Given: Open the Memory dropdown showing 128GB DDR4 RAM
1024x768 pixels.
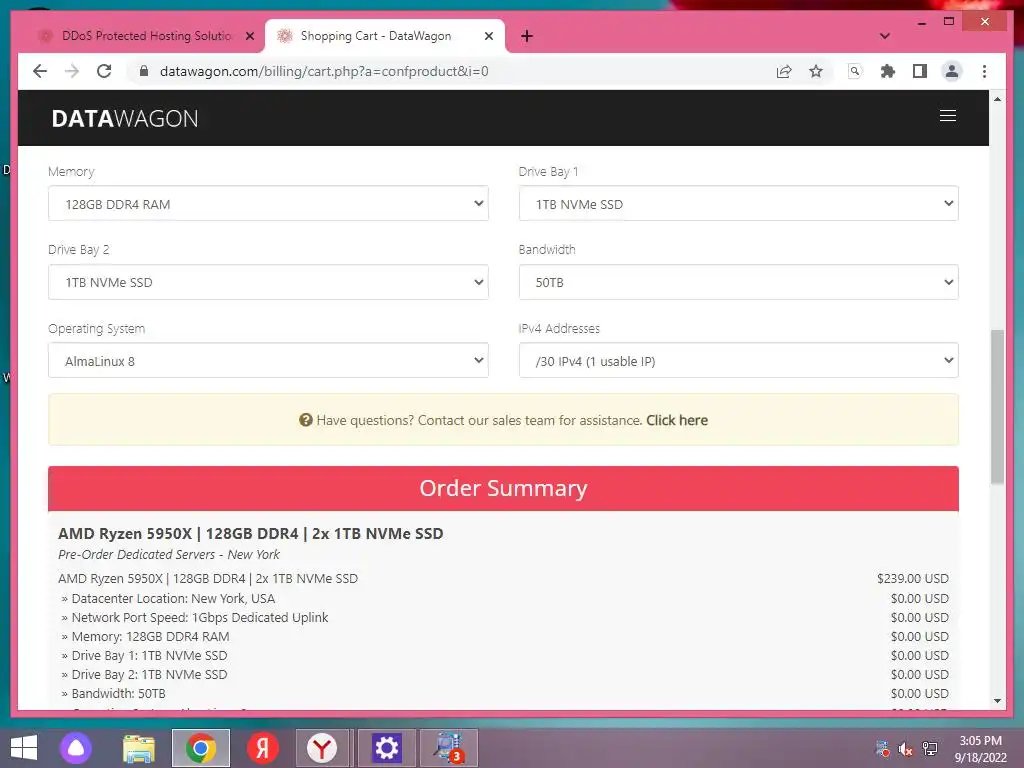Looking at the screenshot, I should (x=268, y=204).
